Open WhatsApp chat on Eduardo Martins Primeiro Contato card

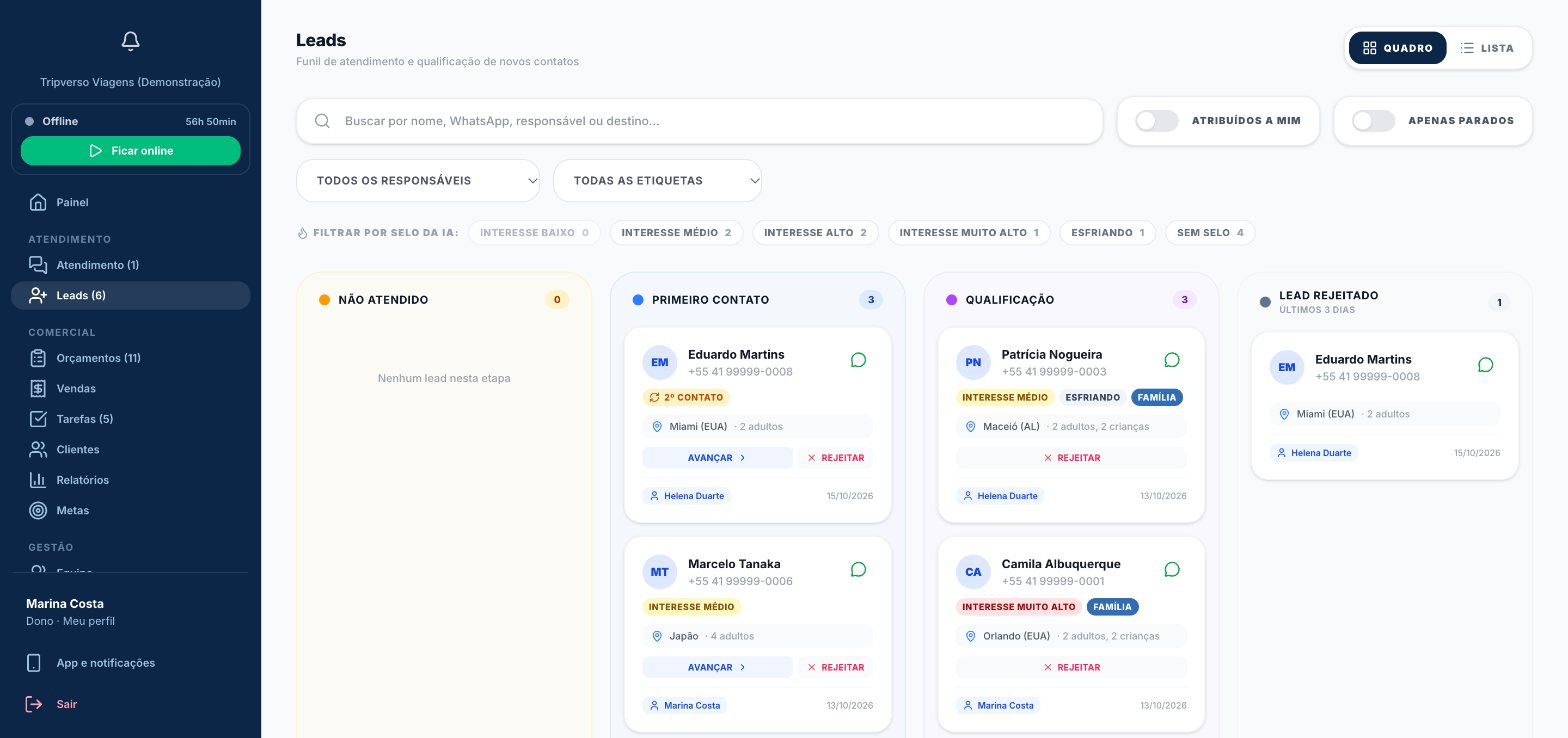pyautogui.click(x=858, y=360)
